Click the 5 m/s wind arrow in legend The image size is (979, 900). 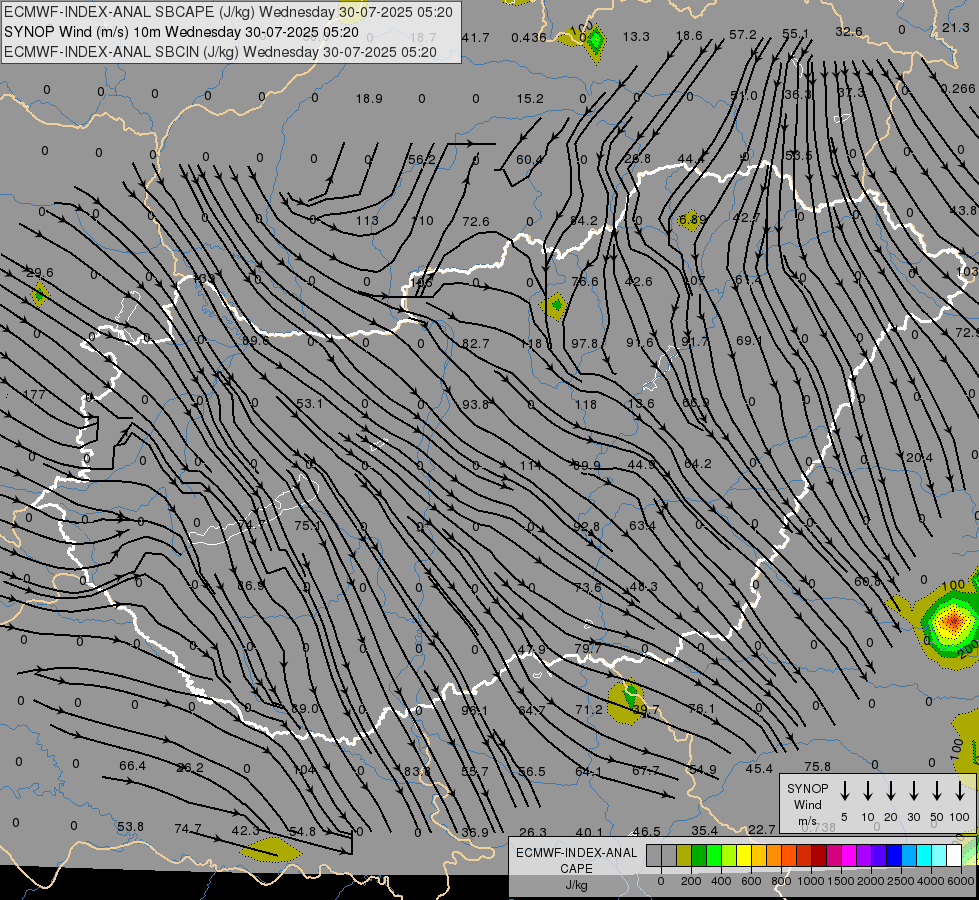(845, 791)
